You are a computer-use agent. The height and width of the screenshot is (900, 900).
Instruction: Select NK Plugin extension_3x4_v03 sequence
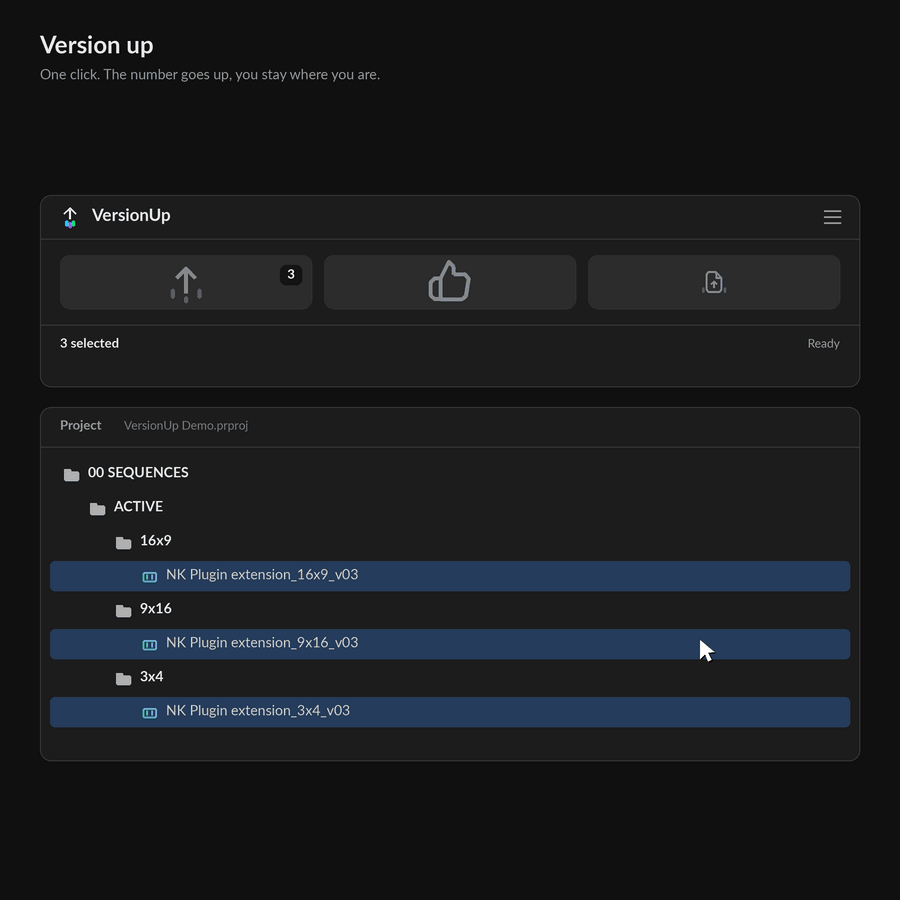450,712
